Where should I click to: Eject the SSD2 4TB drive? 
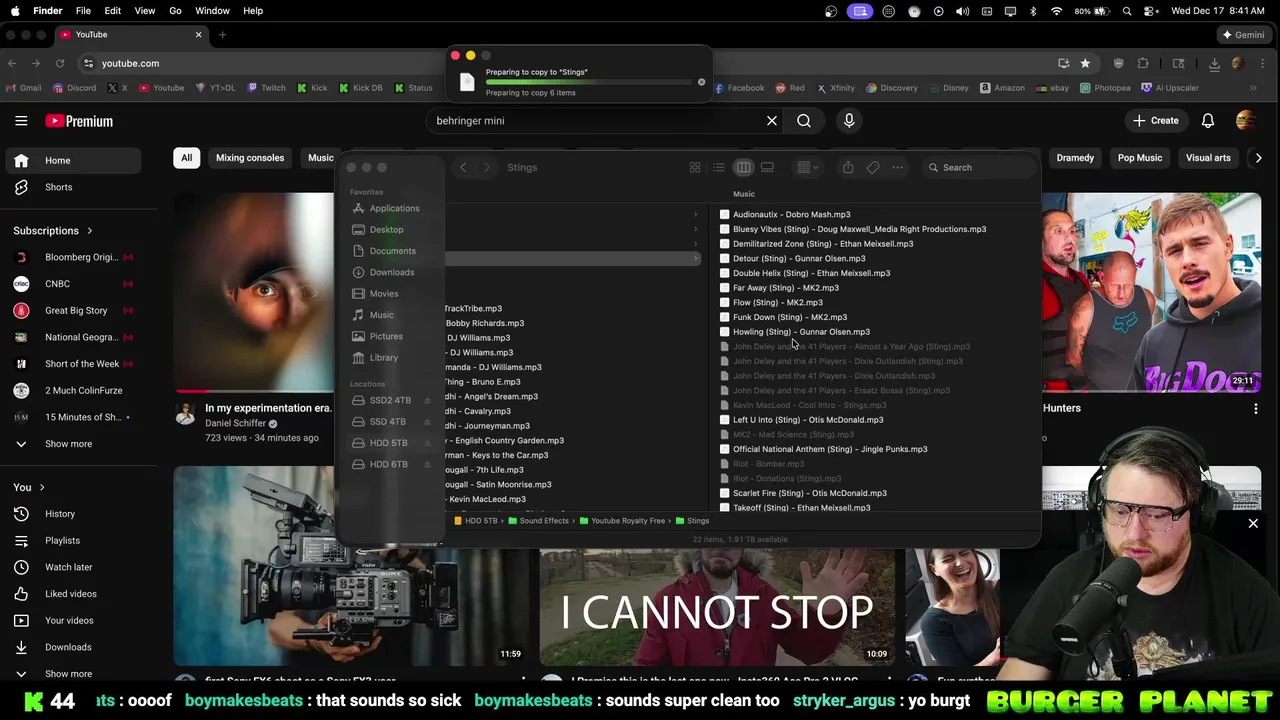pyautogui.click(x=428, y=400)
